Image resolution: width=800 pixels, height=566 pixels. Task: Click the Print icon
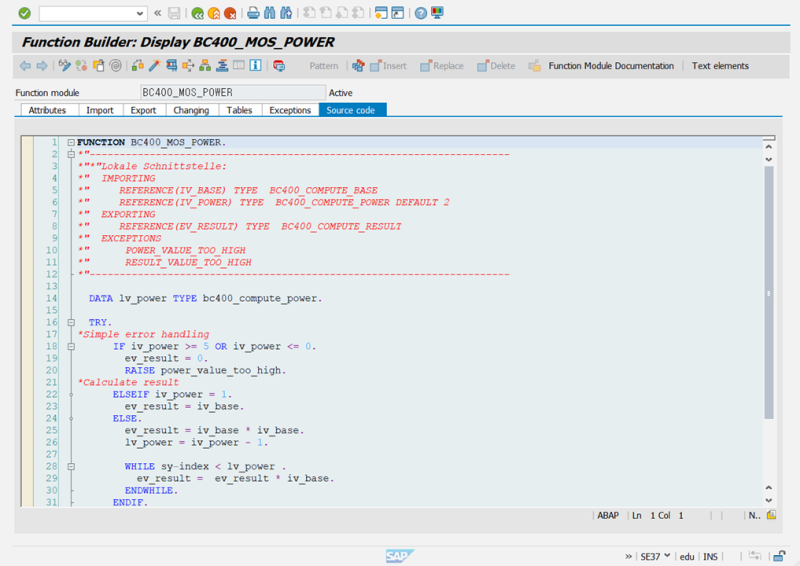click(253, 13)
